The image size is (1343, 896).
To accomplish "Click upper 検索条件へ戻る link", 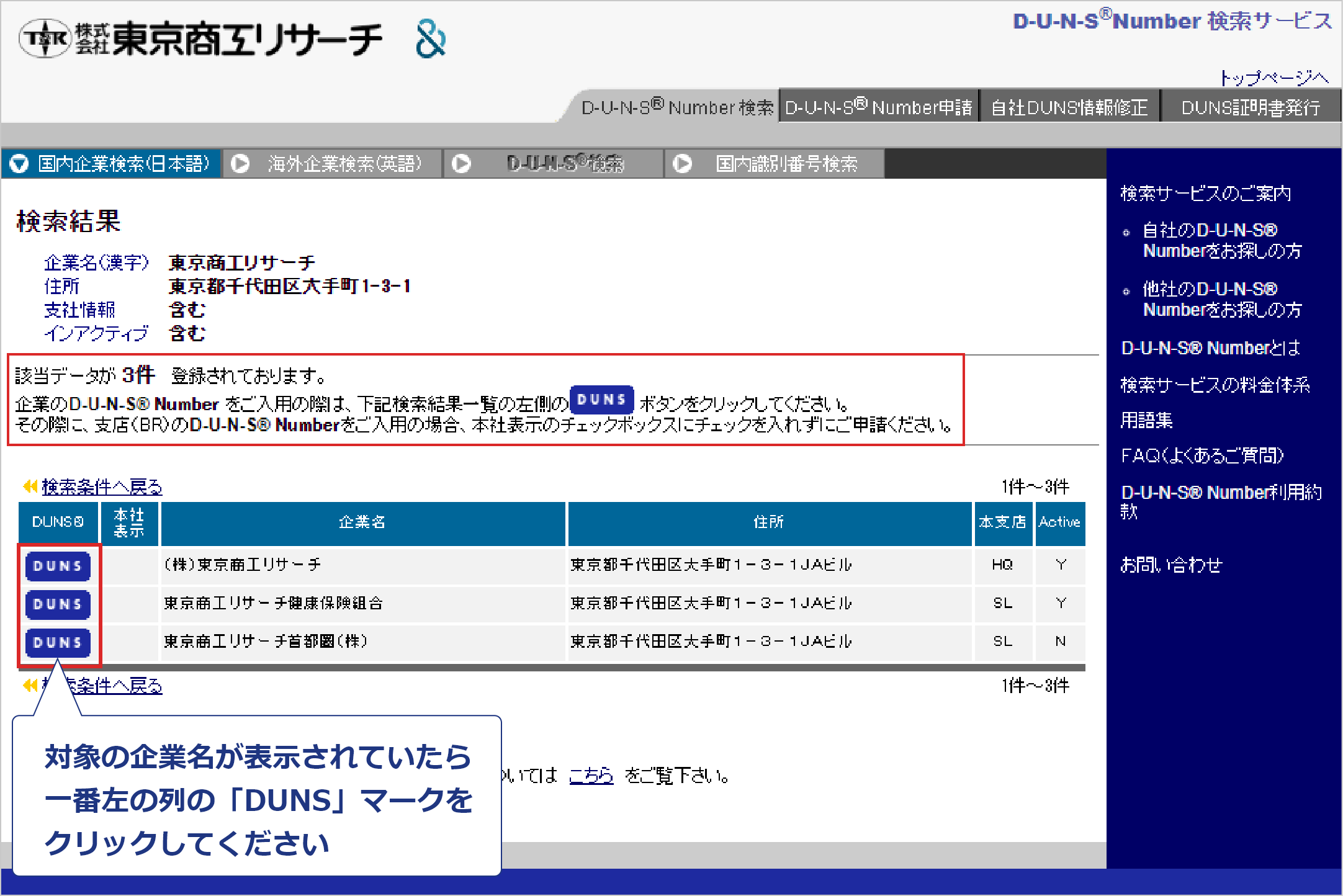I will point(102,487).
